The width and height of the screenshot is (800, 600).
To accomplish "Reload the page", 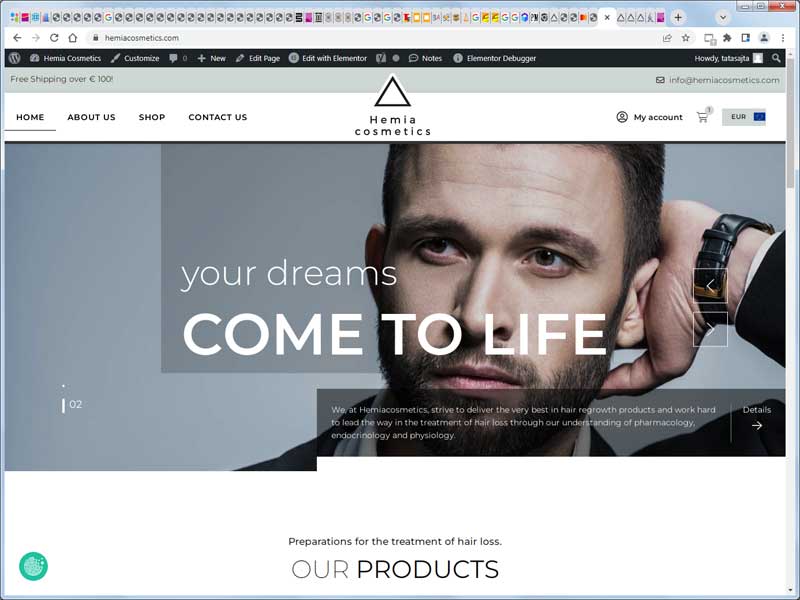I will 54,38.
